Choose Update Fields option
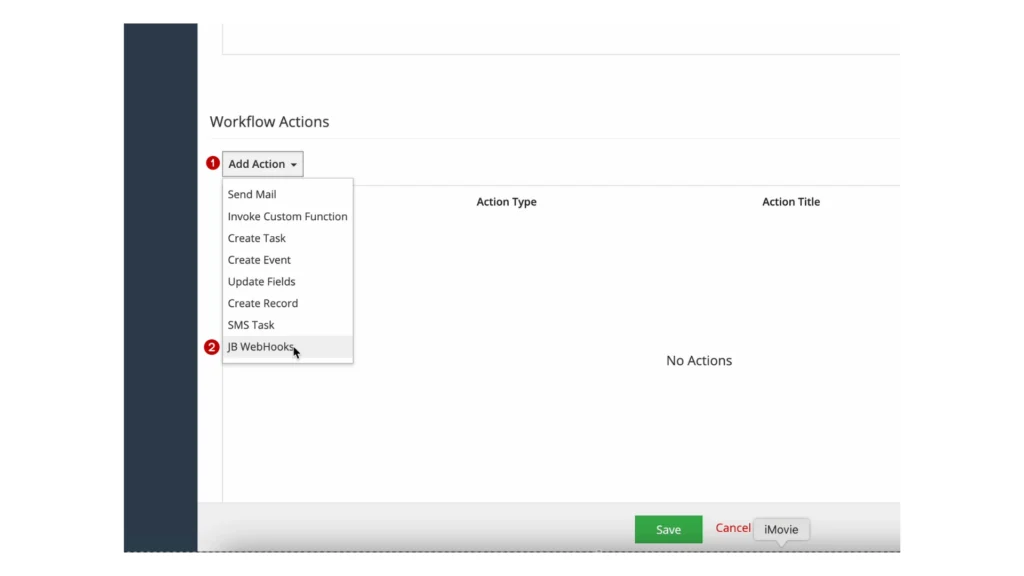Image resolution: width=1024 pixels, height=576 pixels. click(x=261, y=281)
